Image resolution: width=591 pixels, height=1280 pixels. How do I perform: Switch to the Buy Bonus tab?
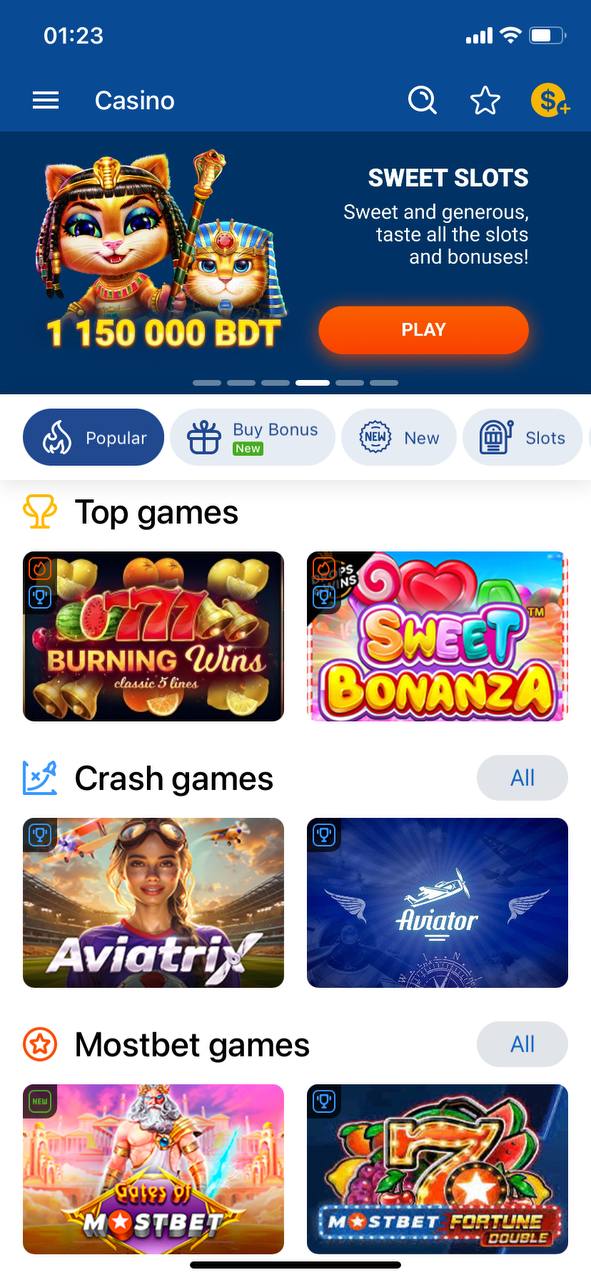pos(252,437)
